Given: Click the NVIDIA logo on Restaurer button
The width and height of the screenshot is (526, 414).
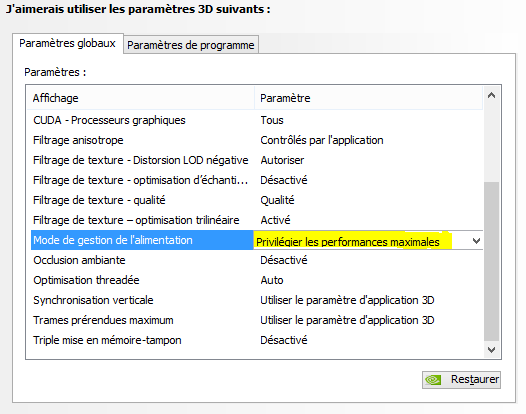Looking at the screenshot, I should (433, 380).
